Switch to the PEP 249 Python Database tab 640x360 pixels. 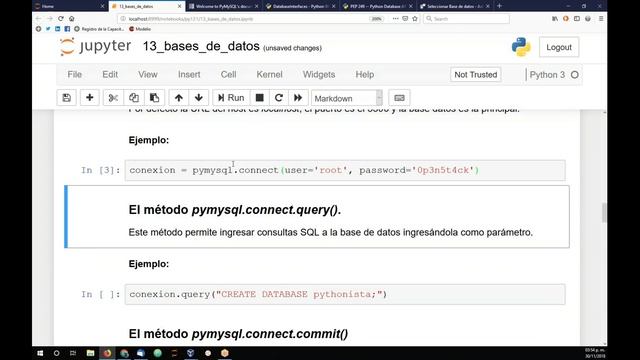[377, 6]
